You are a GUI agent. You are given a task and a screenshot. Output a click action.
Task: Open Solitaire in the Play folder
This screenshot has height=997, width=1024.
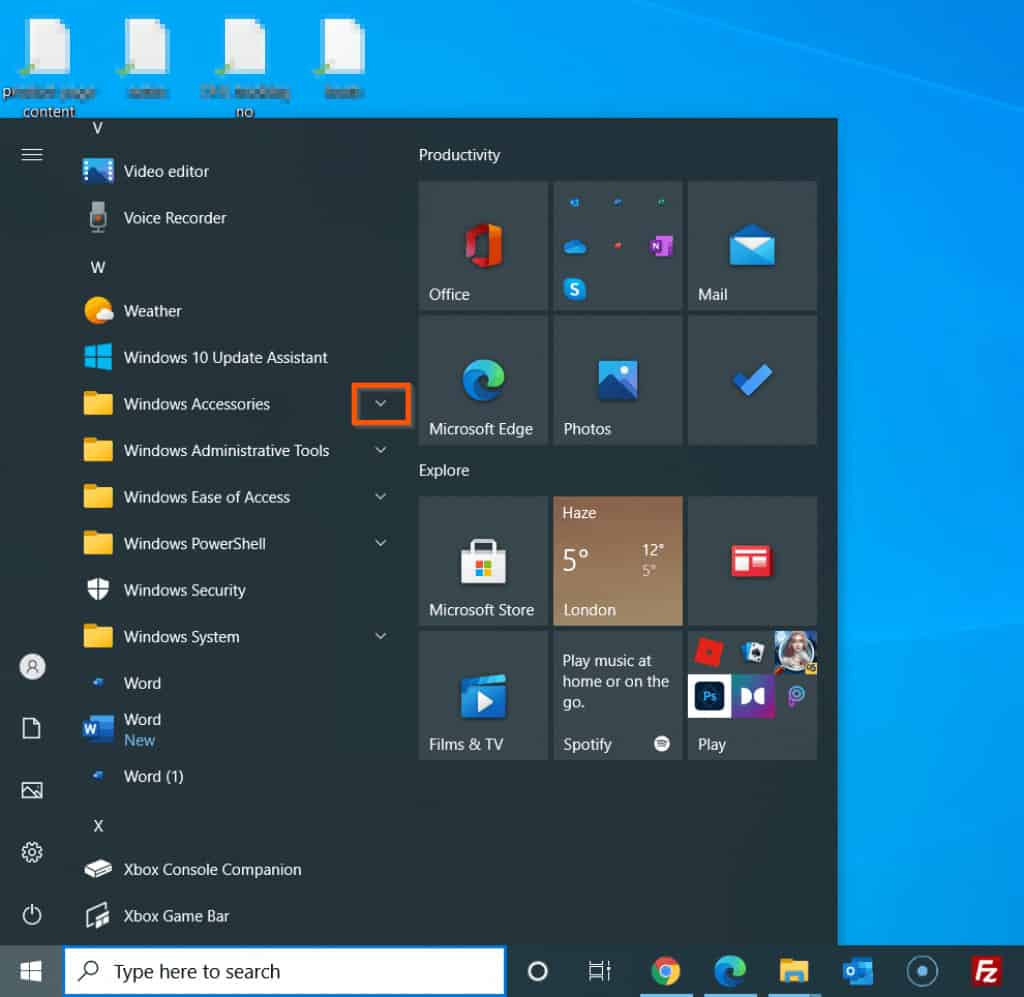(753, 652)
